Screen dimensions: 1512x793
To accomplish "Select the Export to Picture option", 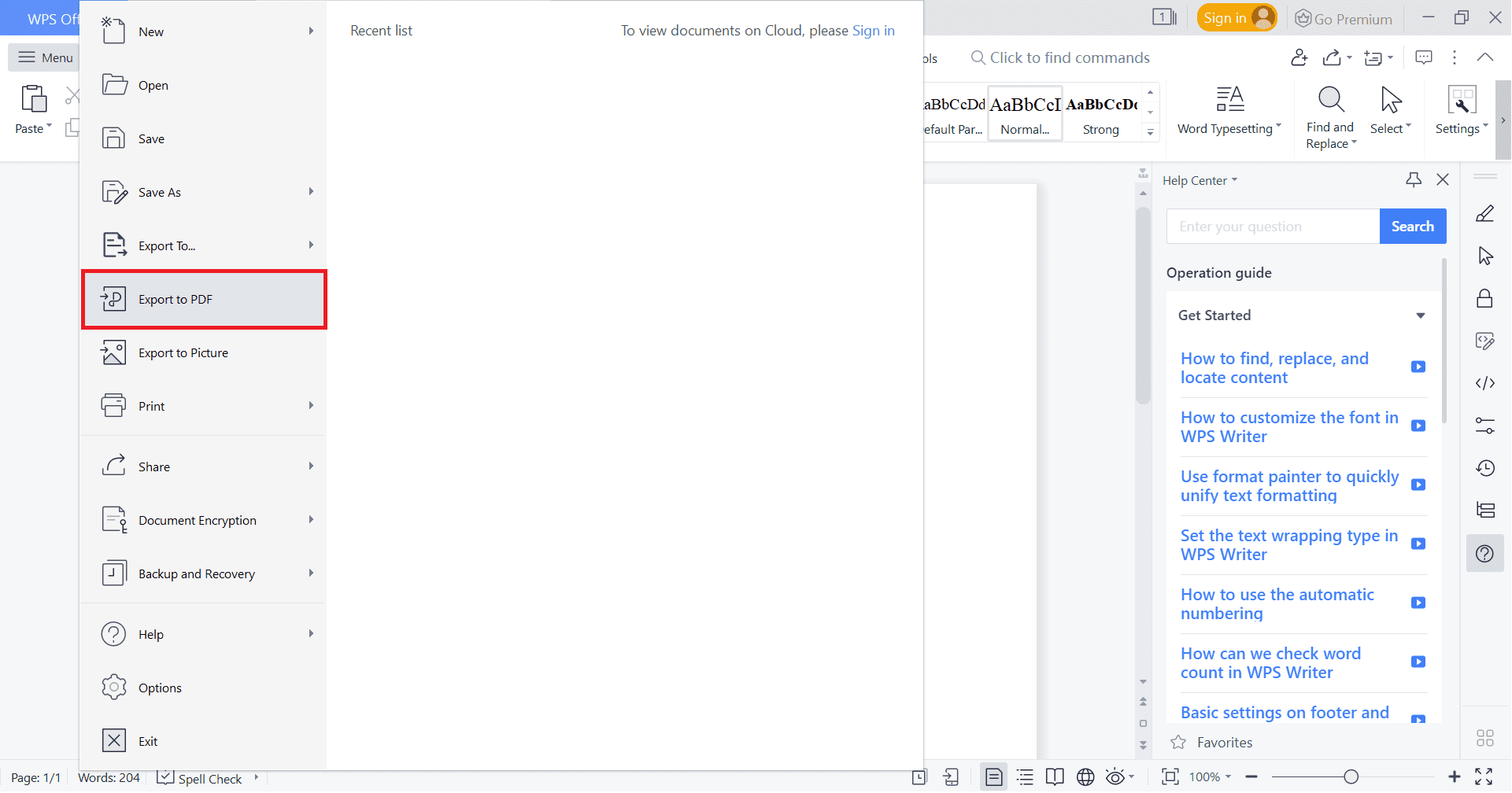I will point(183,352).
